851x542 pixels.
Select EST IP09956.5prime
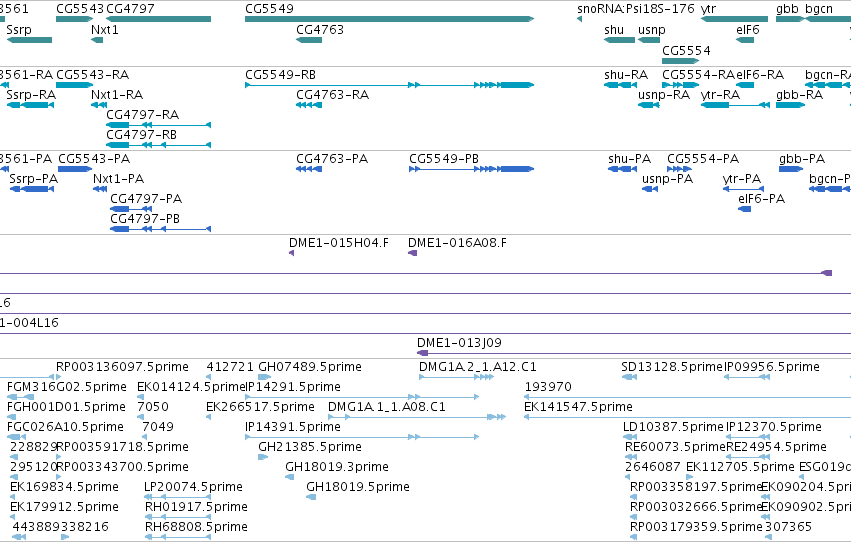772,367
